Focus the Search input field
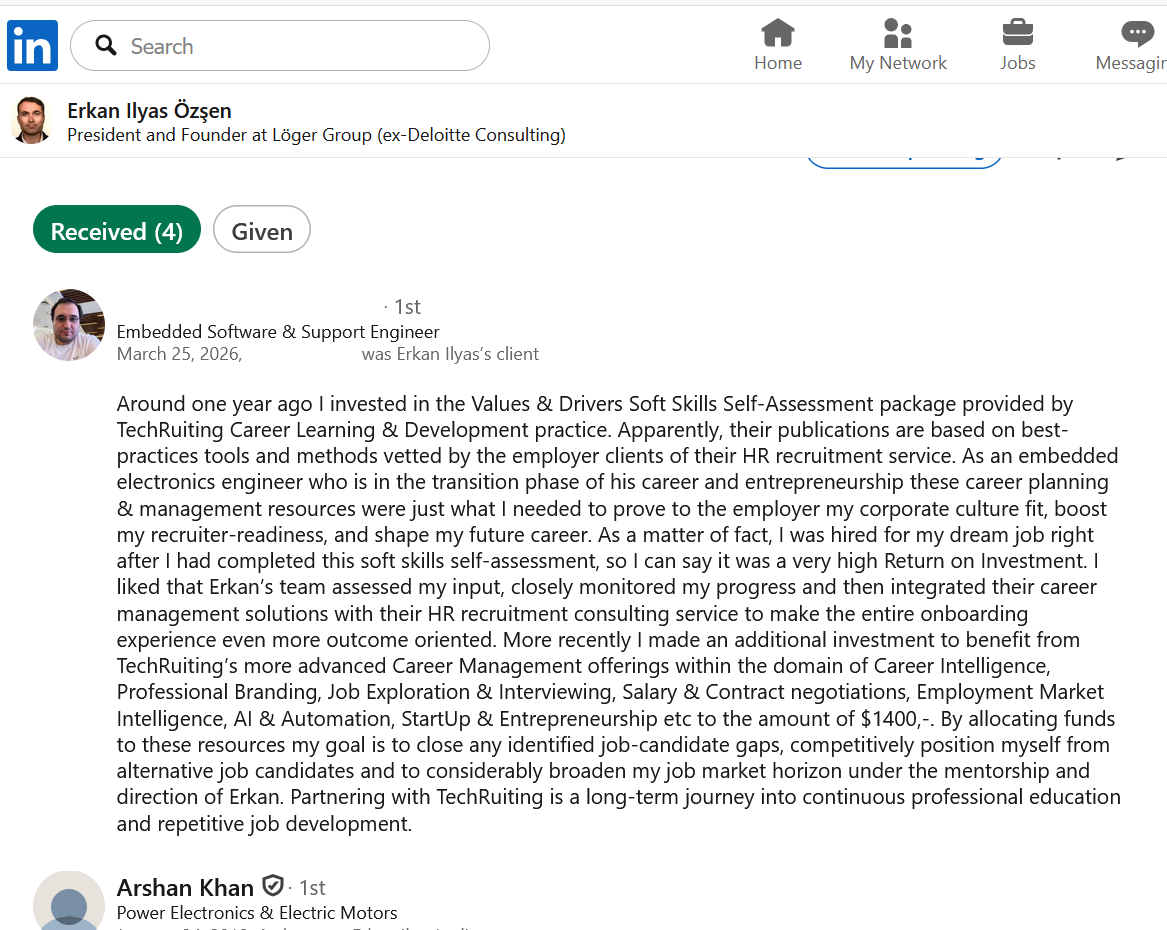1167x930 pixels. click(300, 46)
